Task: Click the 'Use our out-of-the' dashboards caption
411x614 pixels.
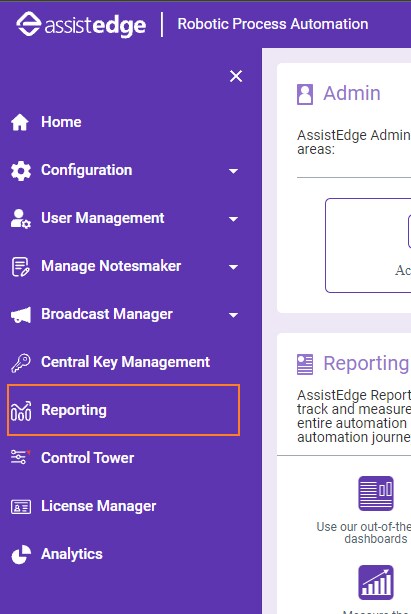Action: pos(364,533)
